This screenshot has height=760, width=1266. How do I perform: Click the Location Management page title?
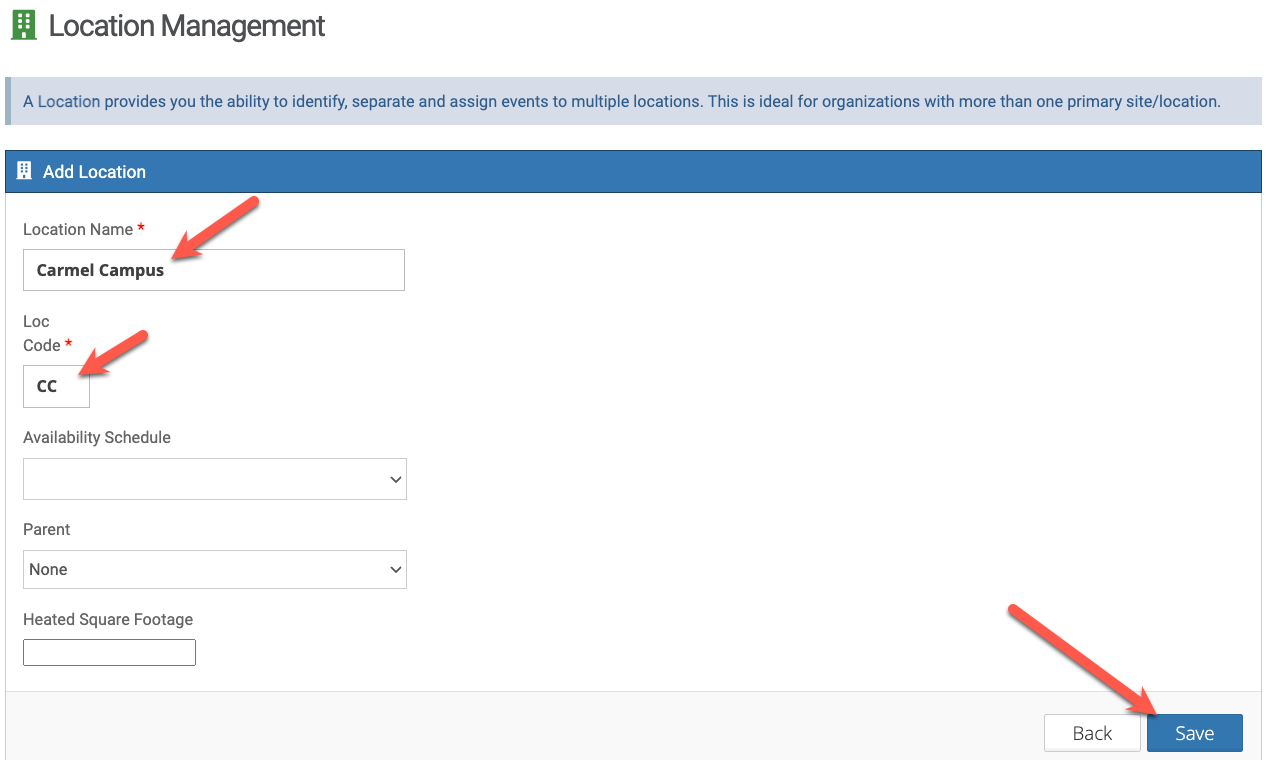pos(187,26)
